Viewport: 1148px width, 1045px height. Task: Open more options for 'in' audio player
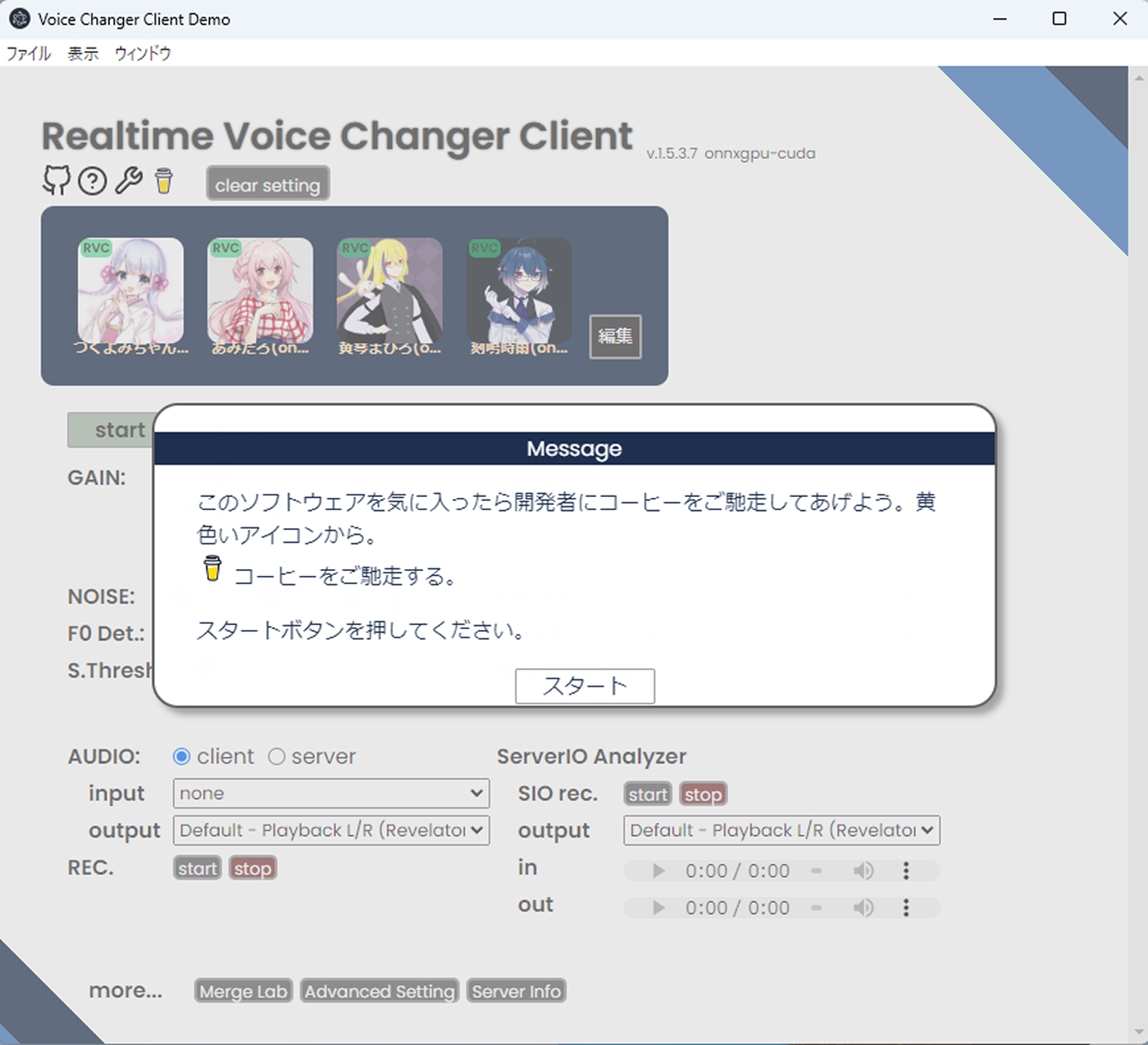906,871
